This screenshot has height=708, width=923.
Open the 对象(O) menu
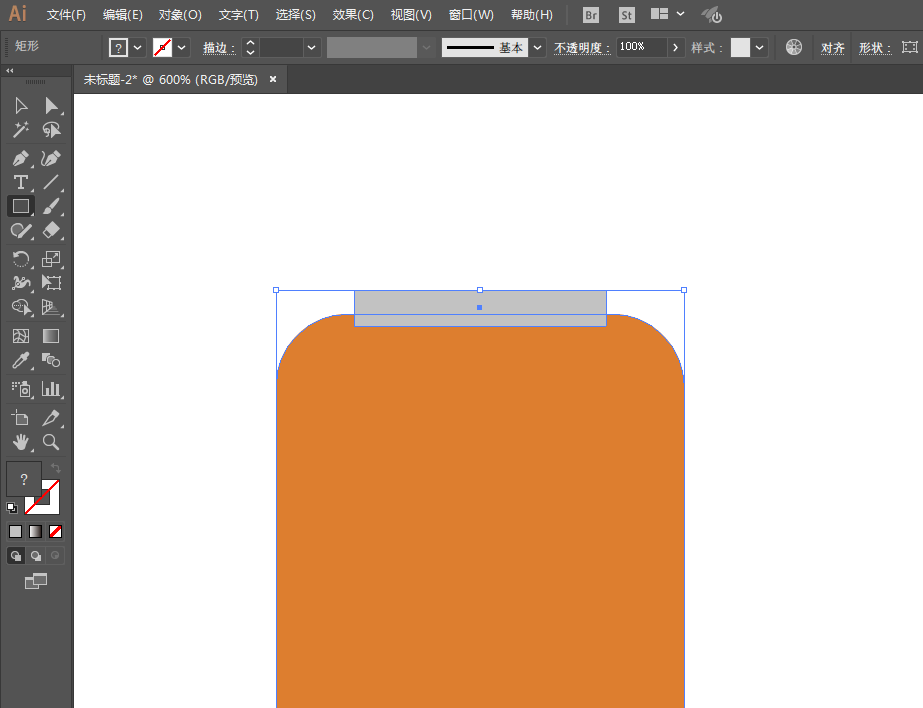(180, 15)
